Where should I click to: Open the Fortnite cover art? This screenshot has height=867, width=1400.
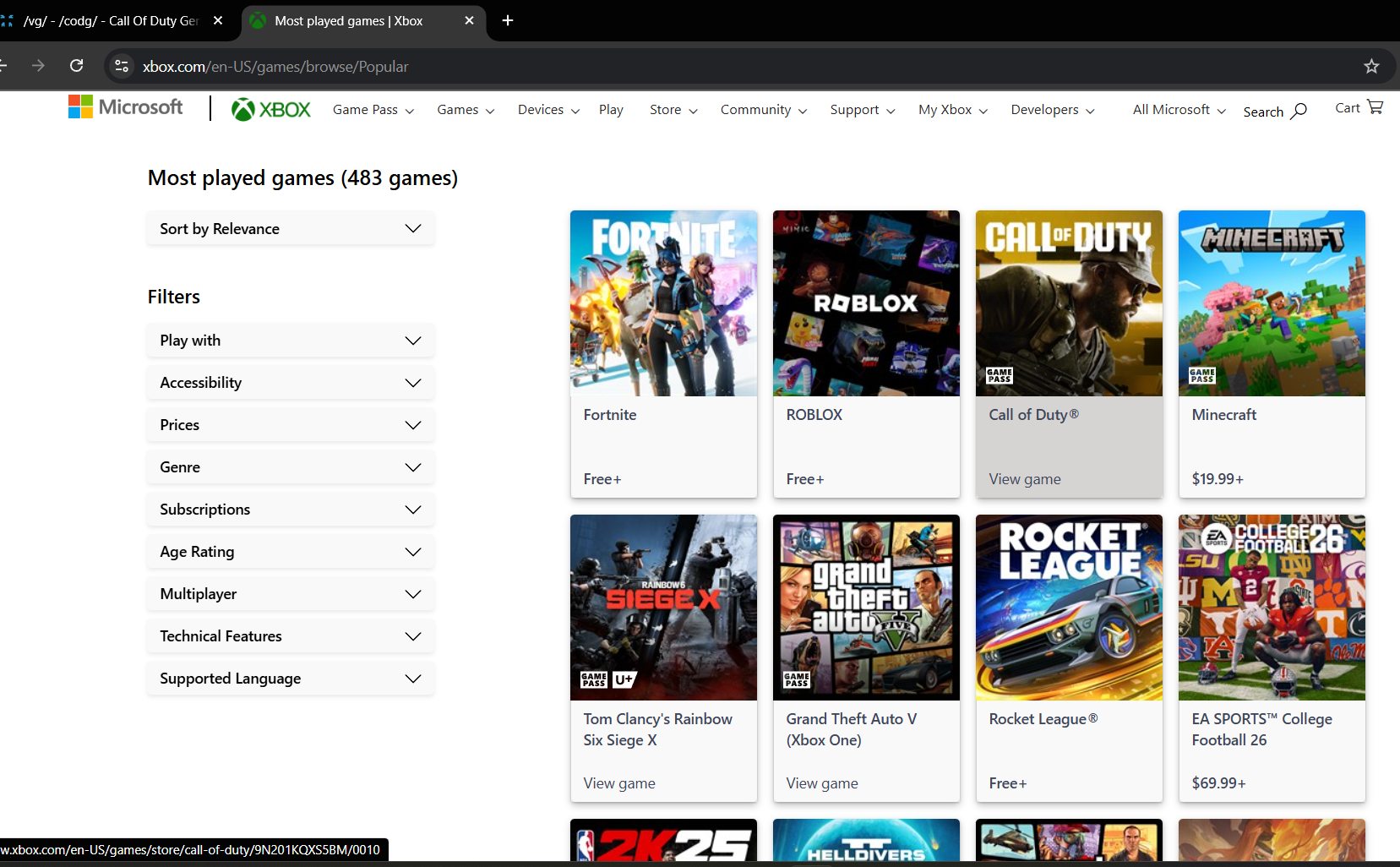(x=663, y=303)
